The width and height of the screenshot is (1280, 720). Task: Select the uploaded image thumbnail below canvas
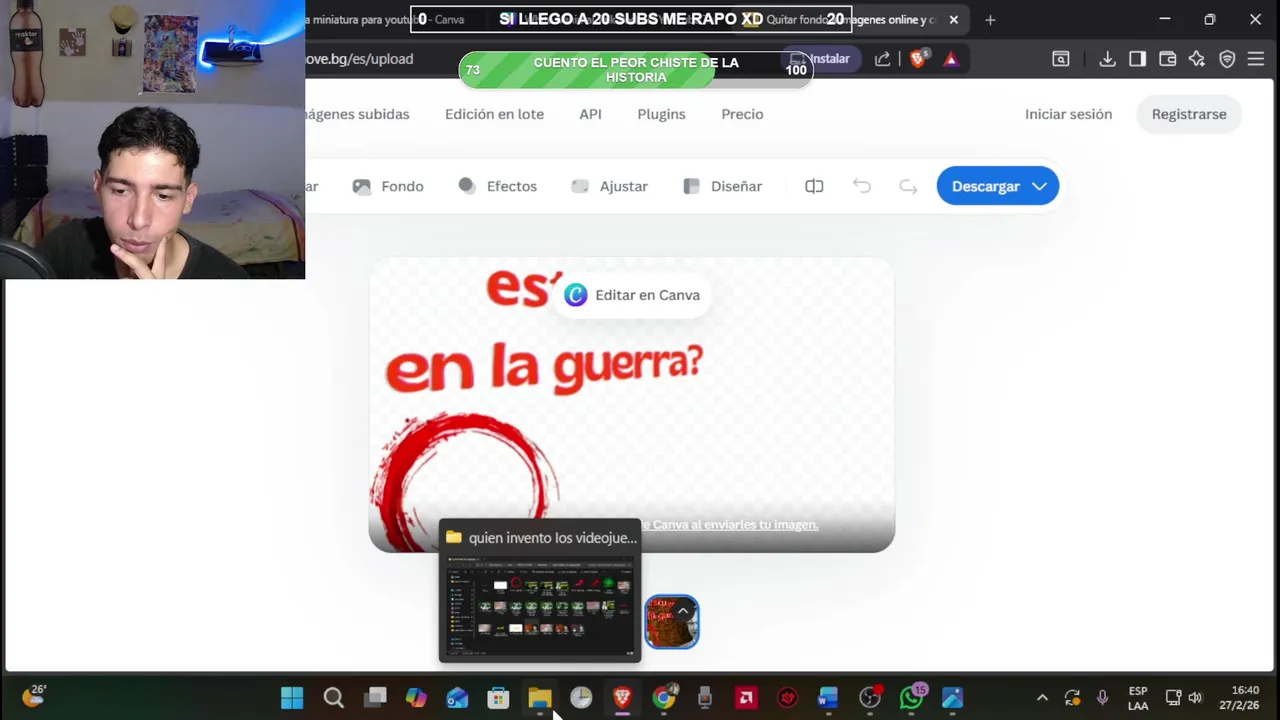pyautogui.click(x=672, y=622)
